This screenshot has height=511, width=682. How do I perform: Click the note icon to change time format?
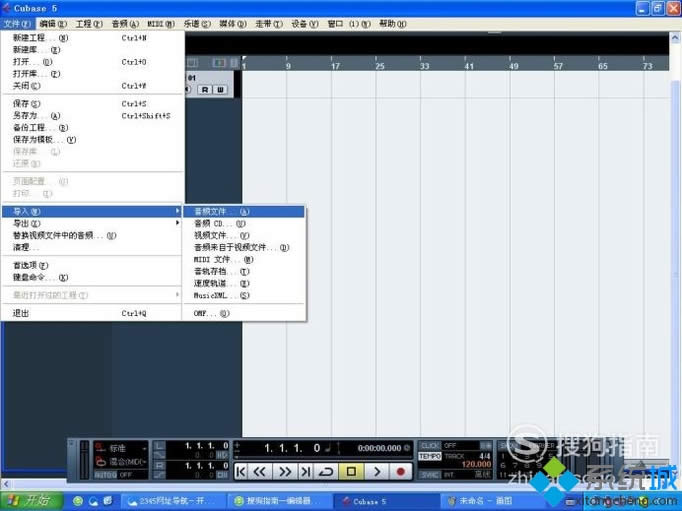pyautogui.click(x=328, y=447)
